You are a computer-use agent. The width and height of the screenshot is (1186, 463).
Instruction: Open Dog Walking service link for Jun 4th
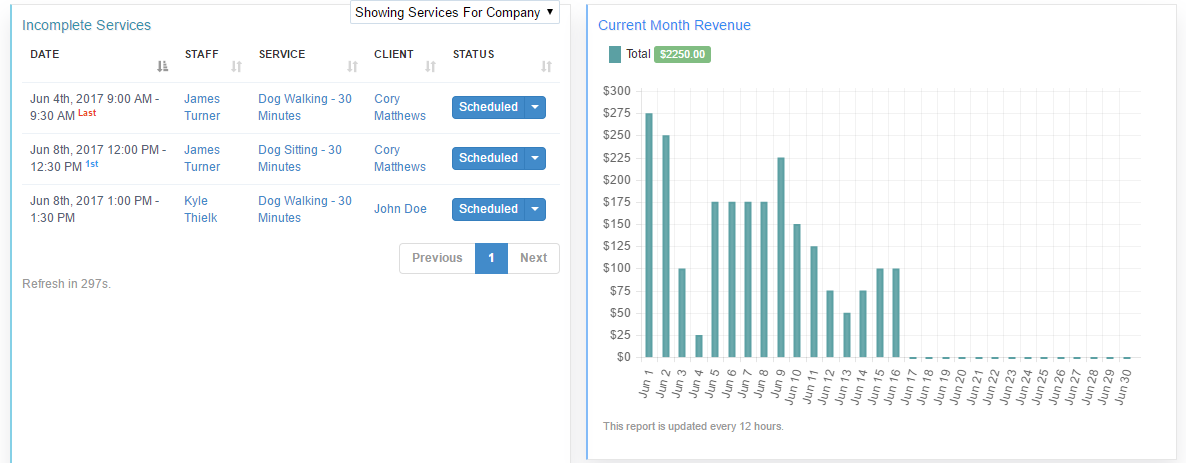305,107
